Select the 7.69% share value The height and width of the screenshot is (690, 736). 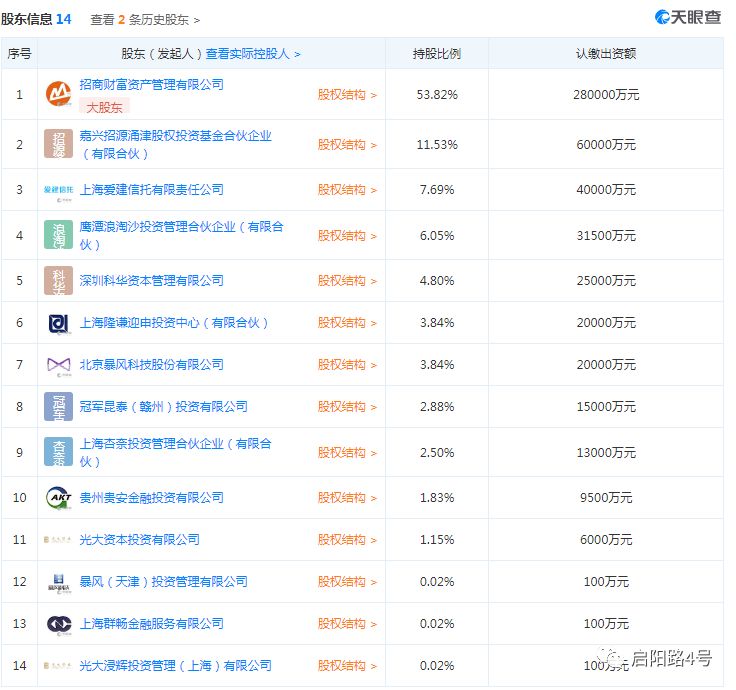[437, 190]
